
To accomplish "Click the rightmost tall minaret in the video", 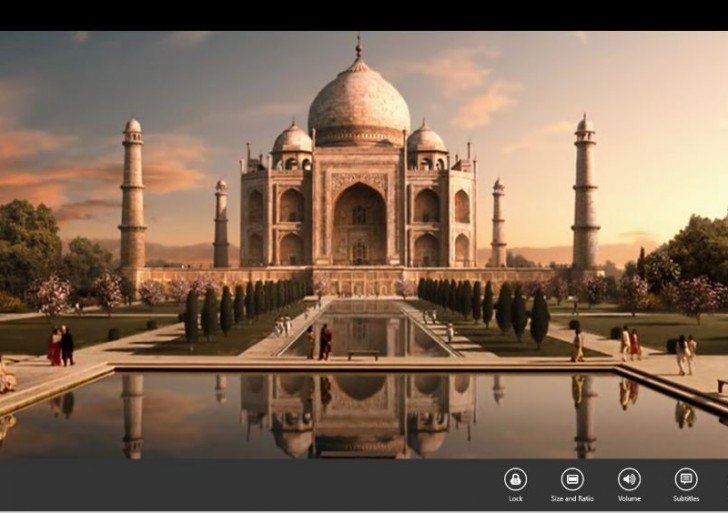I will 585,195.
